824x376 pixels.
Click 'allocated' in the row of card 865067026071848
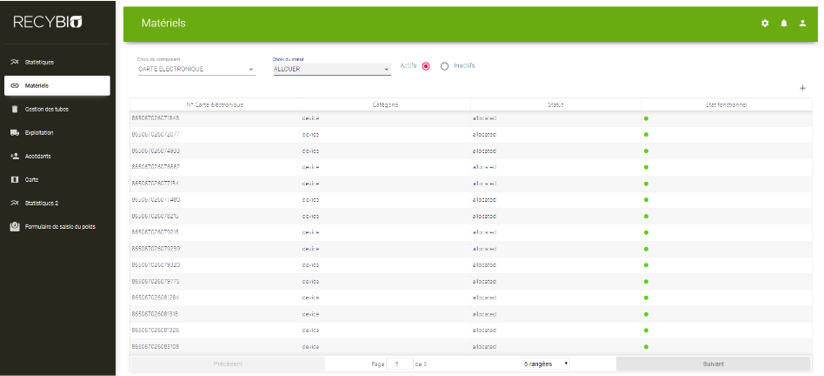click(484, 118)
